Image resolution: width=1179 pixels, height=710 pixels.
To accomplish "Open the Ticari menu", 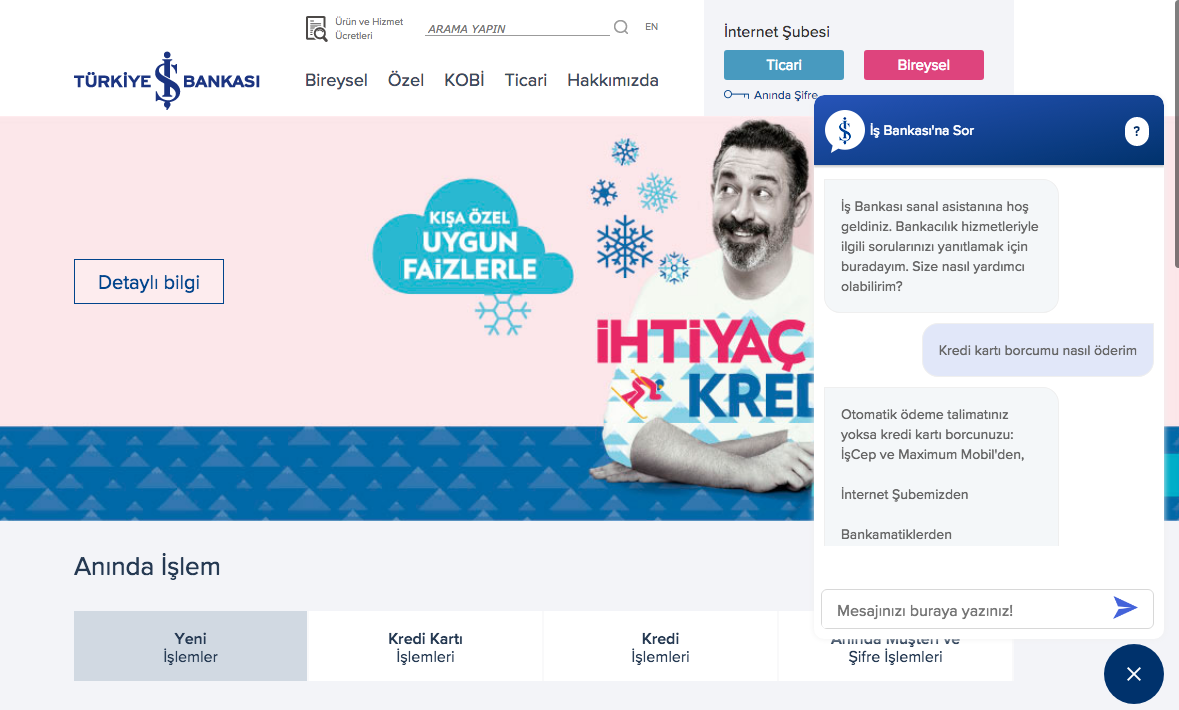I will click(526, 80).
